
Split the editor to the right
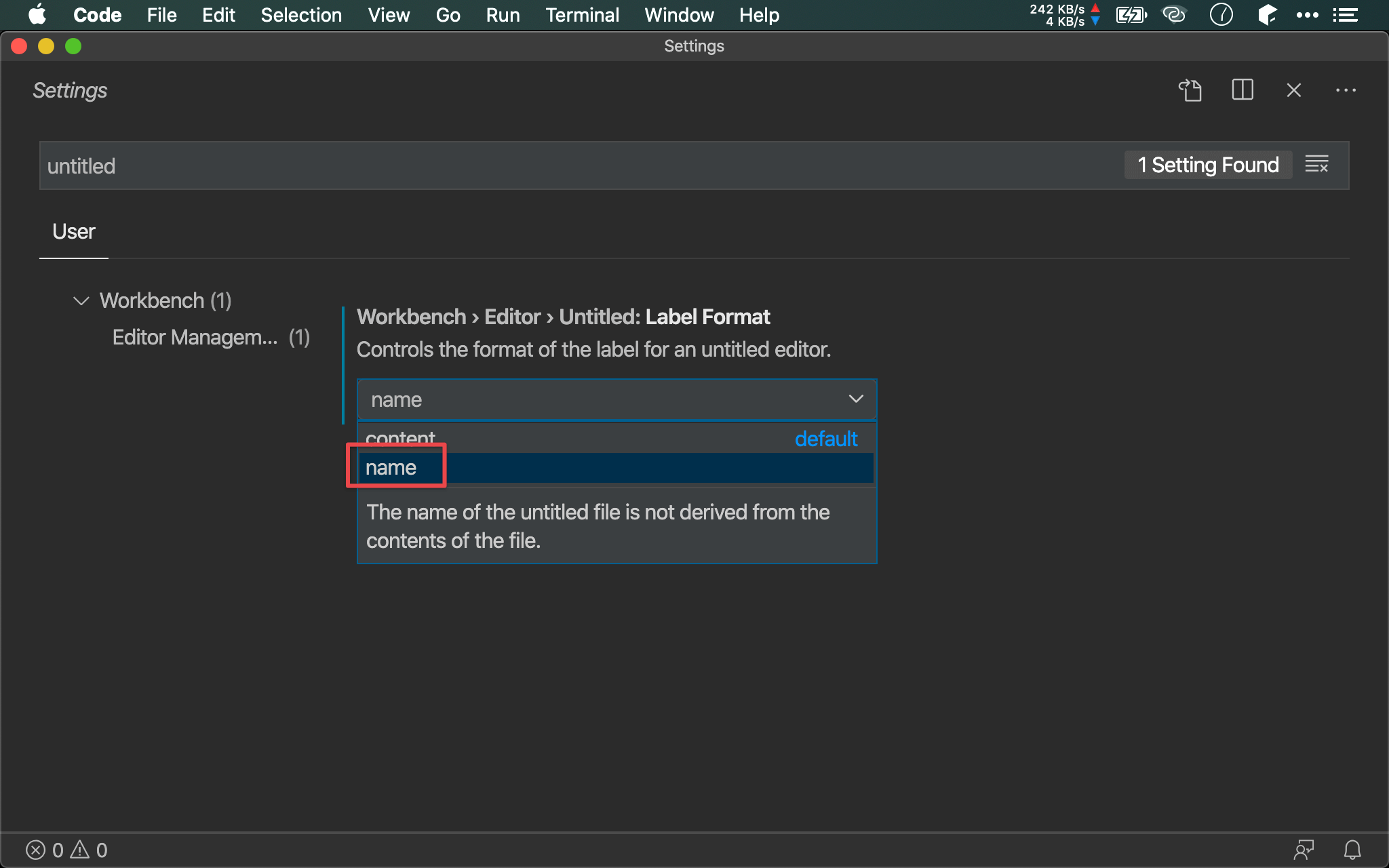(1243, 90)
